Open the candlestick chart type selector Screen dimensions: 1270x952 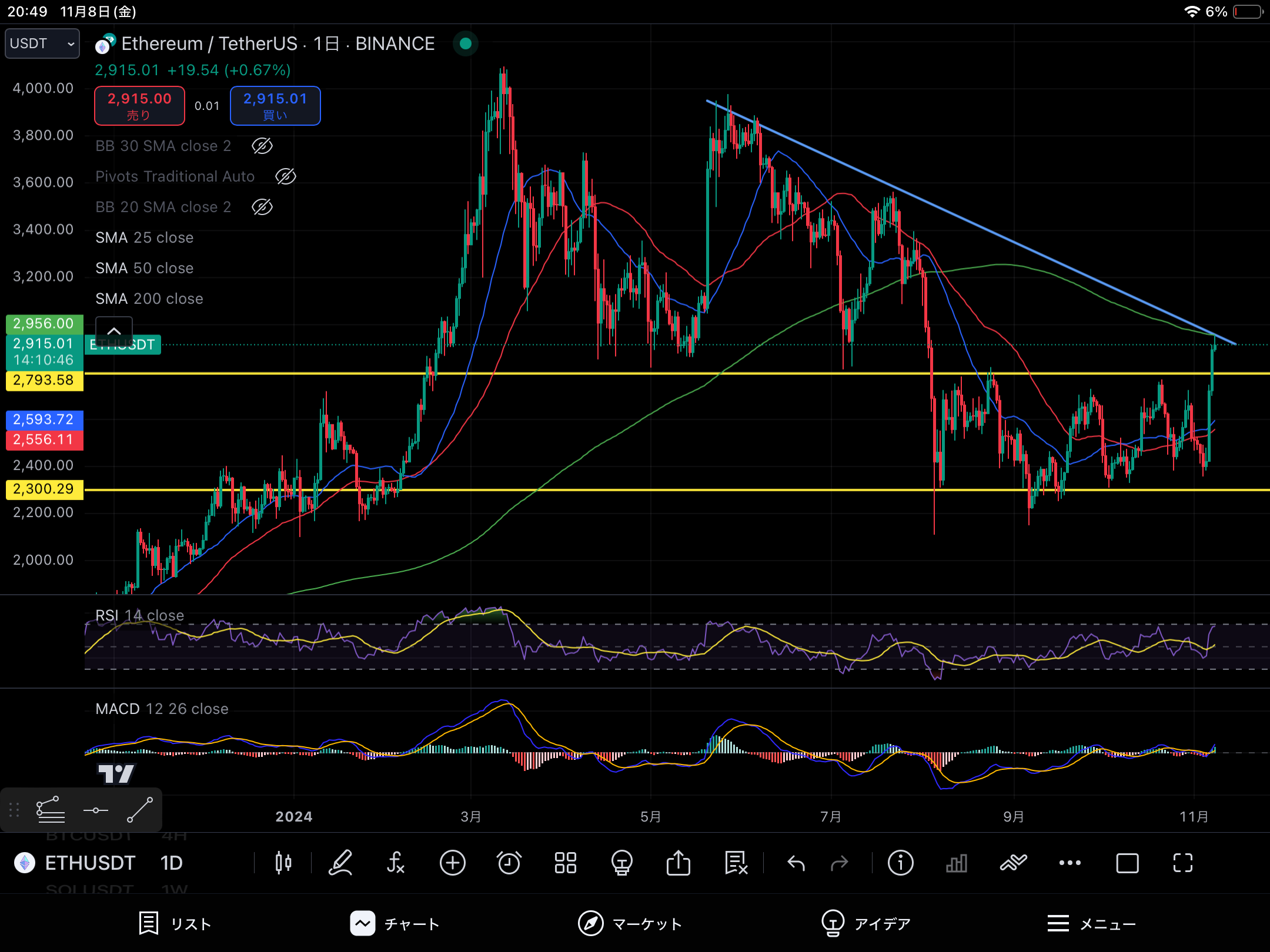[x=283, y=863]
